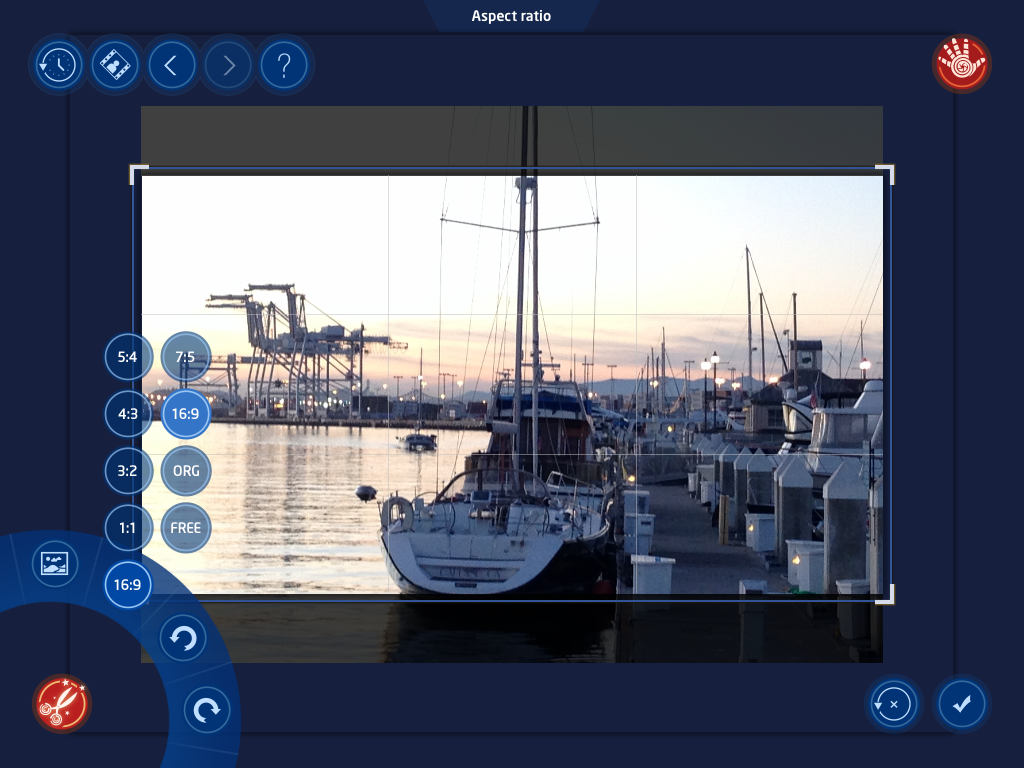This screenshot has width=1024, height=768.
Task: Open help with the question mark icon
Action: click(x=284, y=65)
